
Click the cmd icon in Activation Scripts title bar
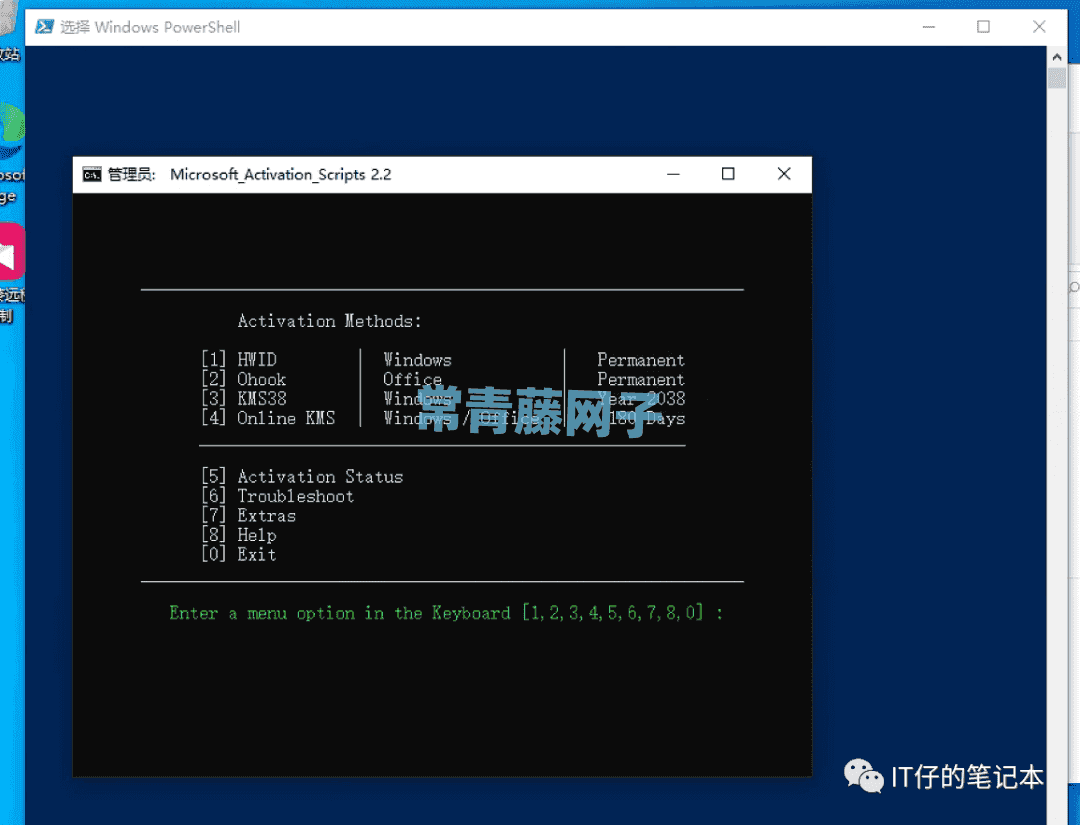click(x=92, y=175)
